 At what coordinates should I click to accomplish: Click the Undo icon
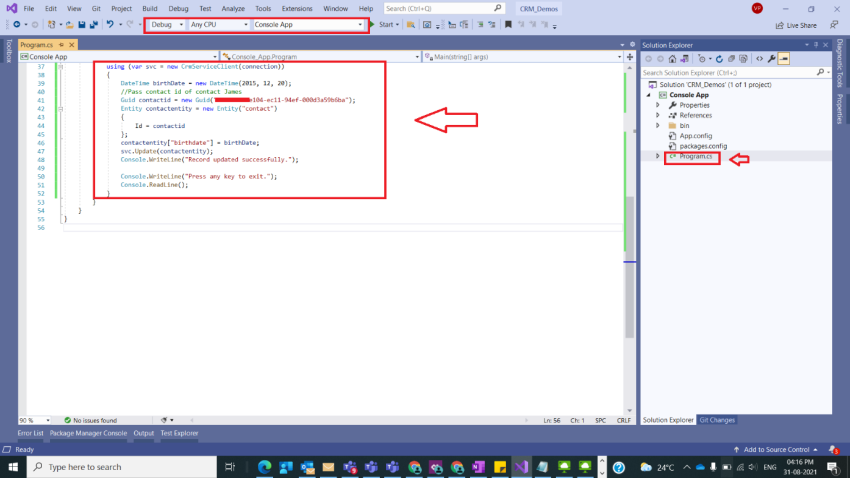110,24
